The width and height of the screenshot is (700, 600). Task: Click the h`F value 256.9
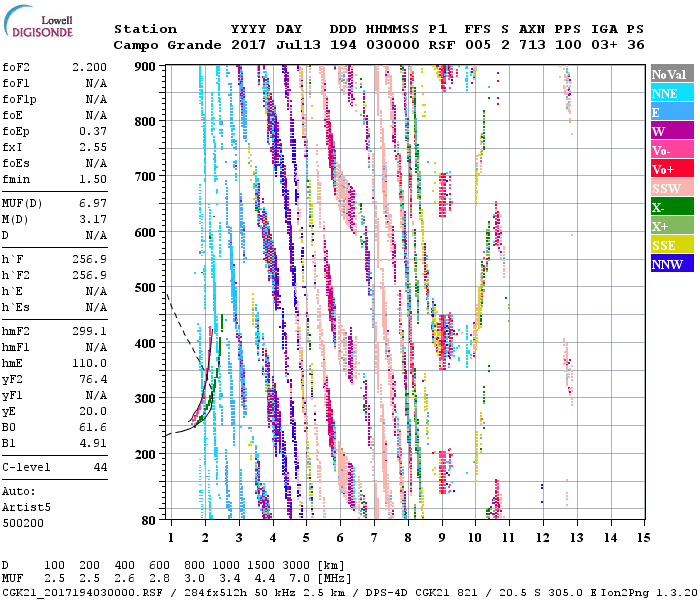89,259
